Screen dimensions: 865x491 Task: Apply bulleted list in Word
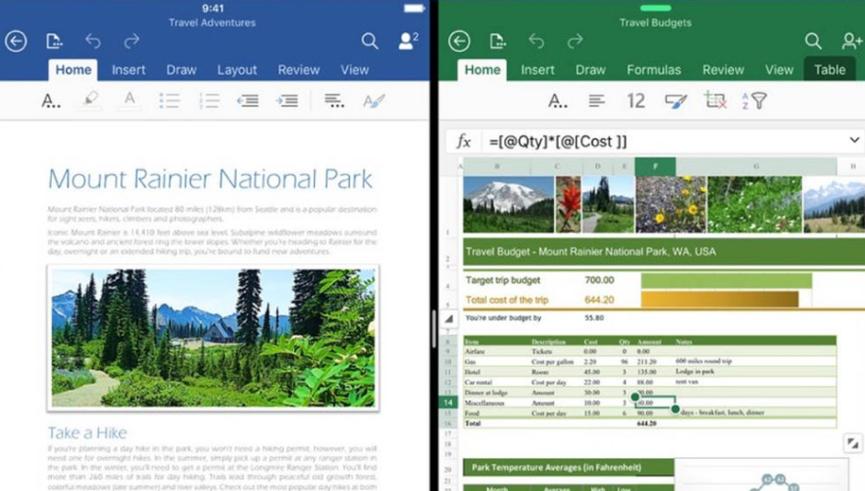pos(169,100)
